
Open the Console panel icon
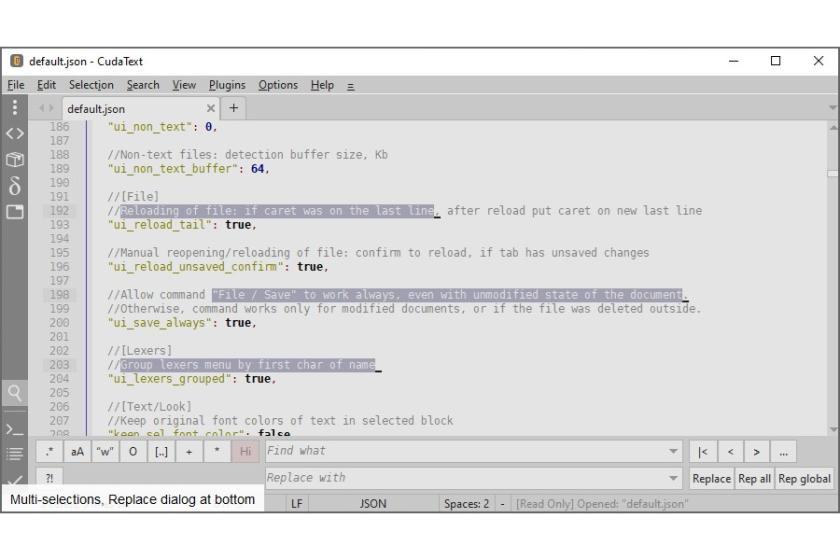tap(14, 429)
